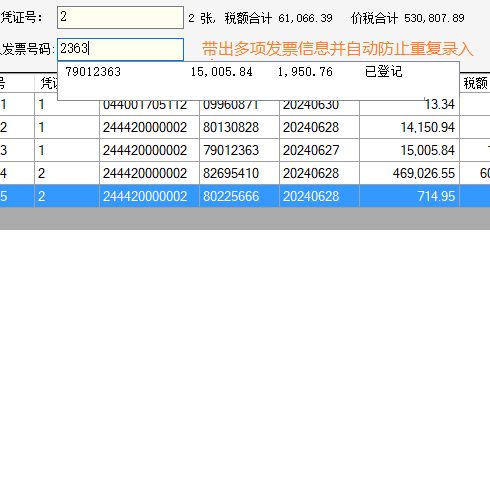490x490 pixels.
Task: Click invoice number cell 82695410
Action: pos(239,173)
